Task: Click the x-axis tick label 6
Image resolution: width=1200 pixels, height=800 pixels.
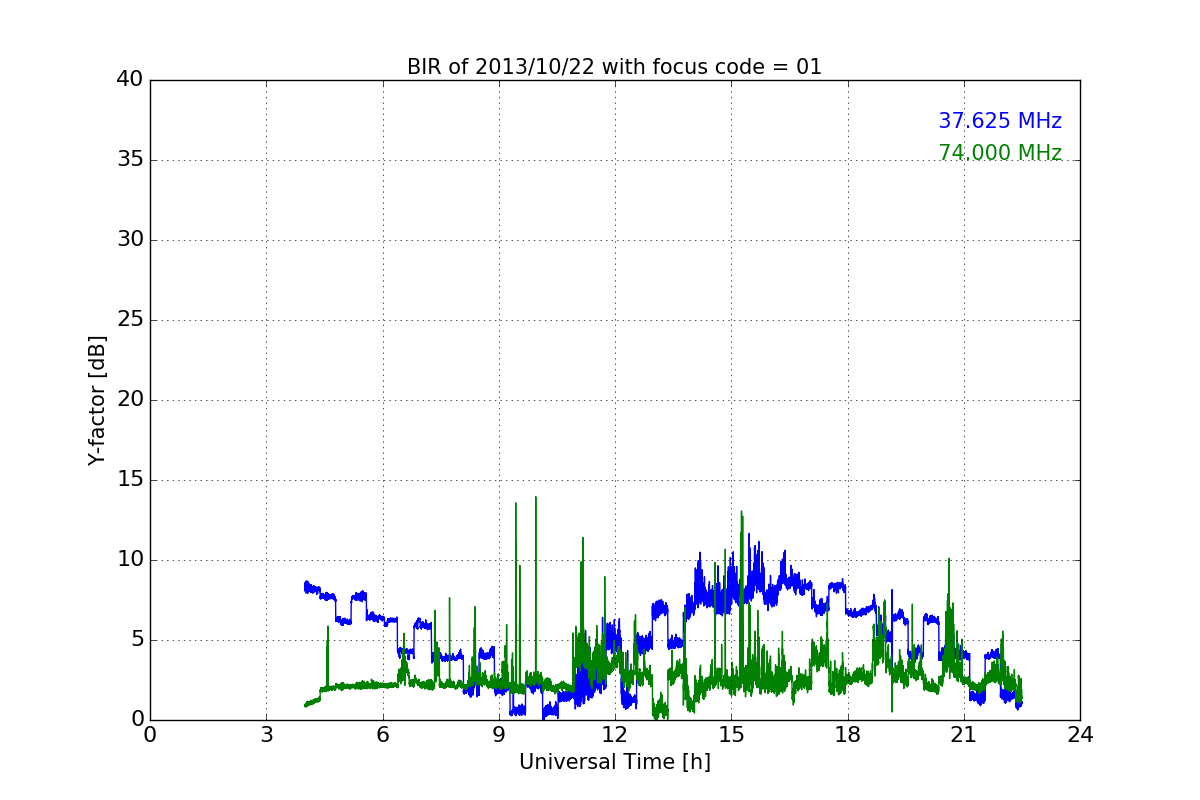Action: click(x=382, y=735)
